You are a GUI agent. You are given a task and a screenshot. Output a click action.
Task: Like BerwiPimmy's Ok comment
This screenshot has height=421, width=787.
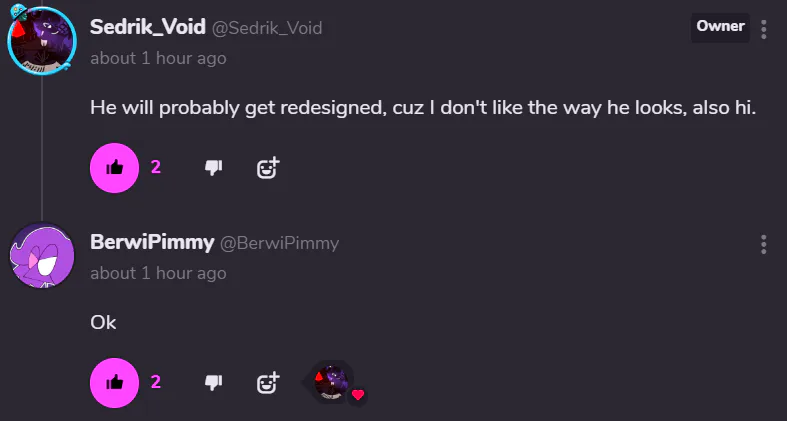point(114,383)
